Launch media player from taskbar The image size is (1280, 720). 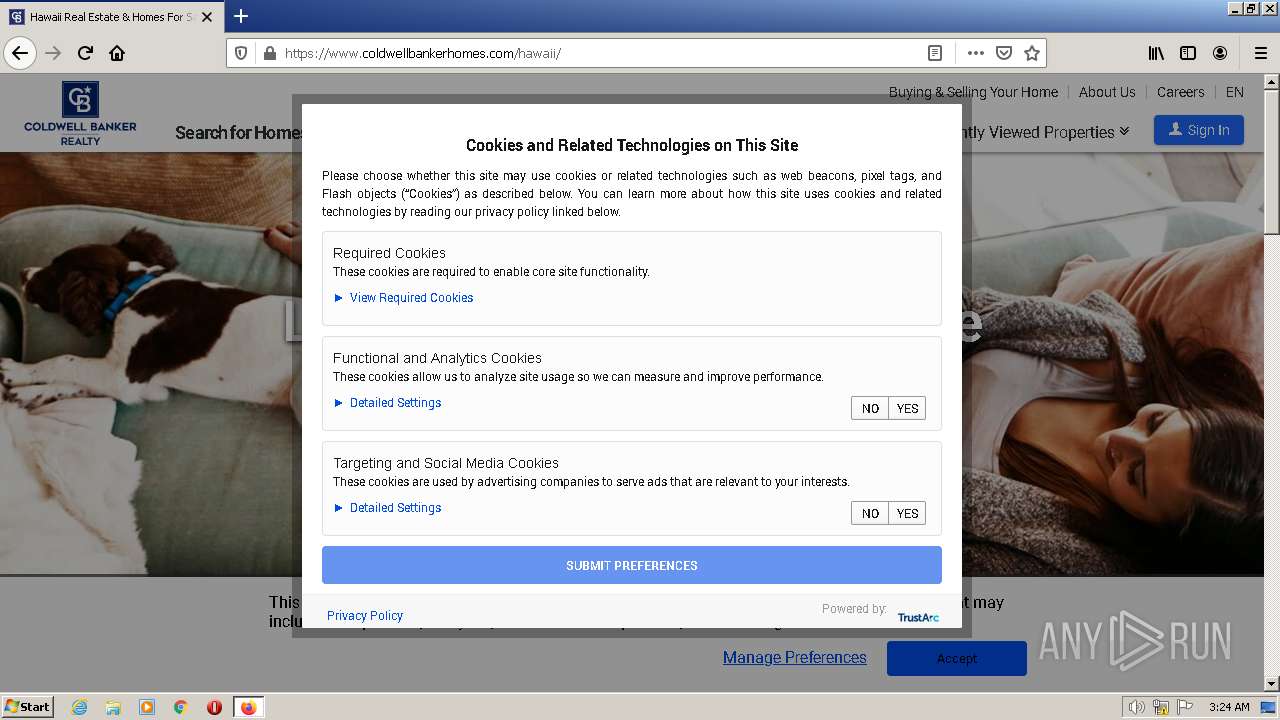pyautogui.click(x=147, y=707)
